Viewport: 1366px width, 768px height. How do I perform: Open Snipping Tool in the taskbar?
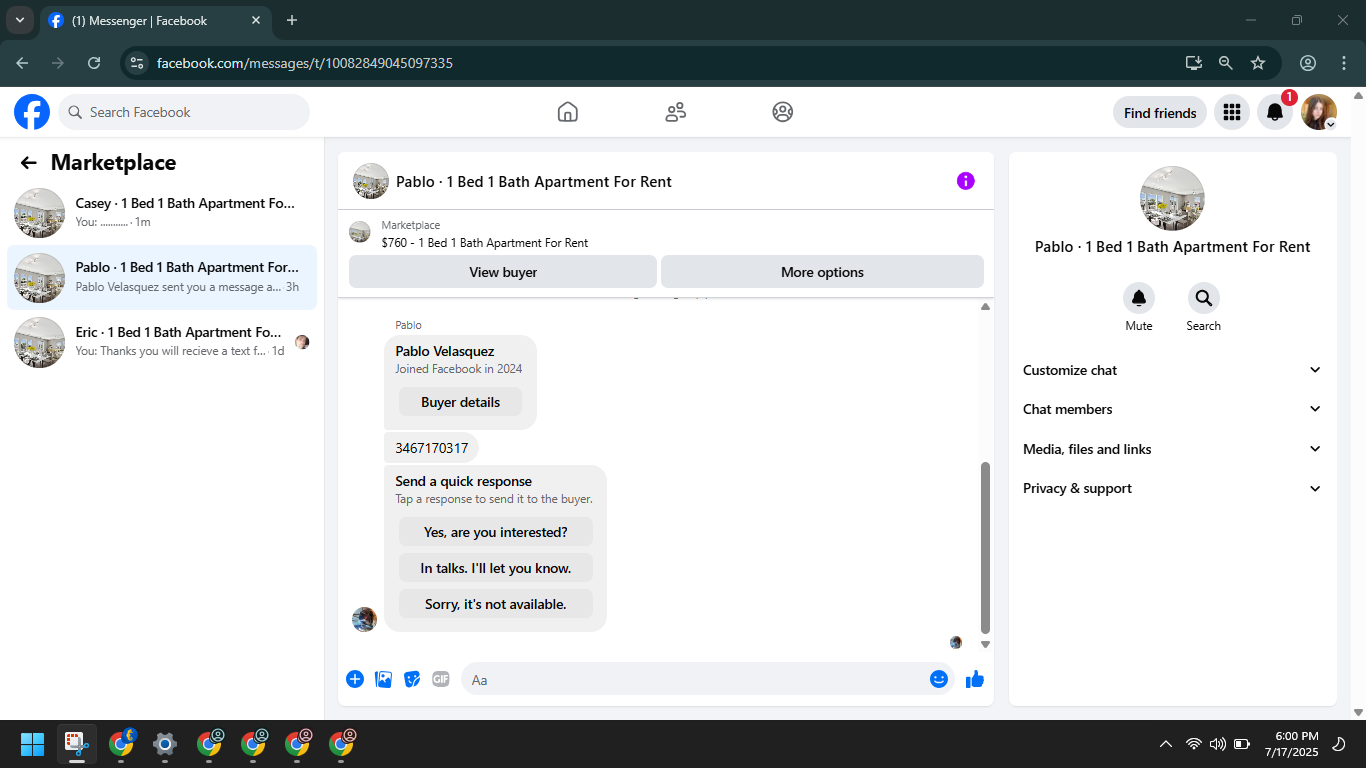77,744
